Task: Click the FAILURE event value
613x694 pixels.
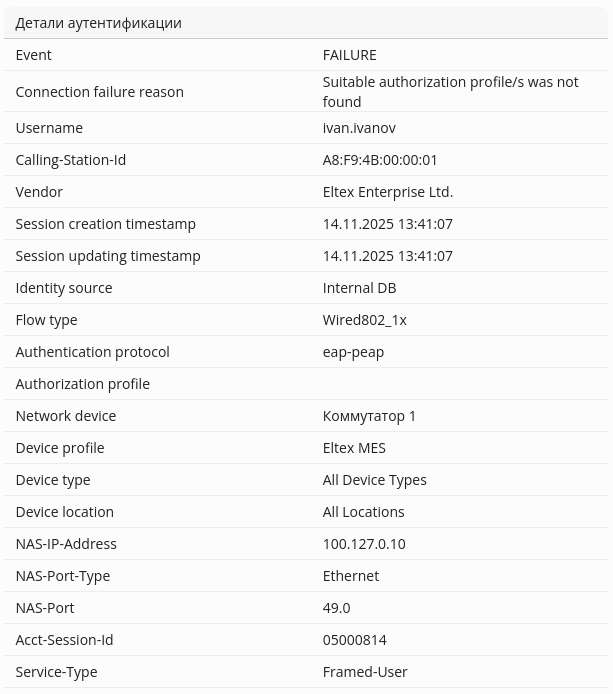Action: click(349, 55)
